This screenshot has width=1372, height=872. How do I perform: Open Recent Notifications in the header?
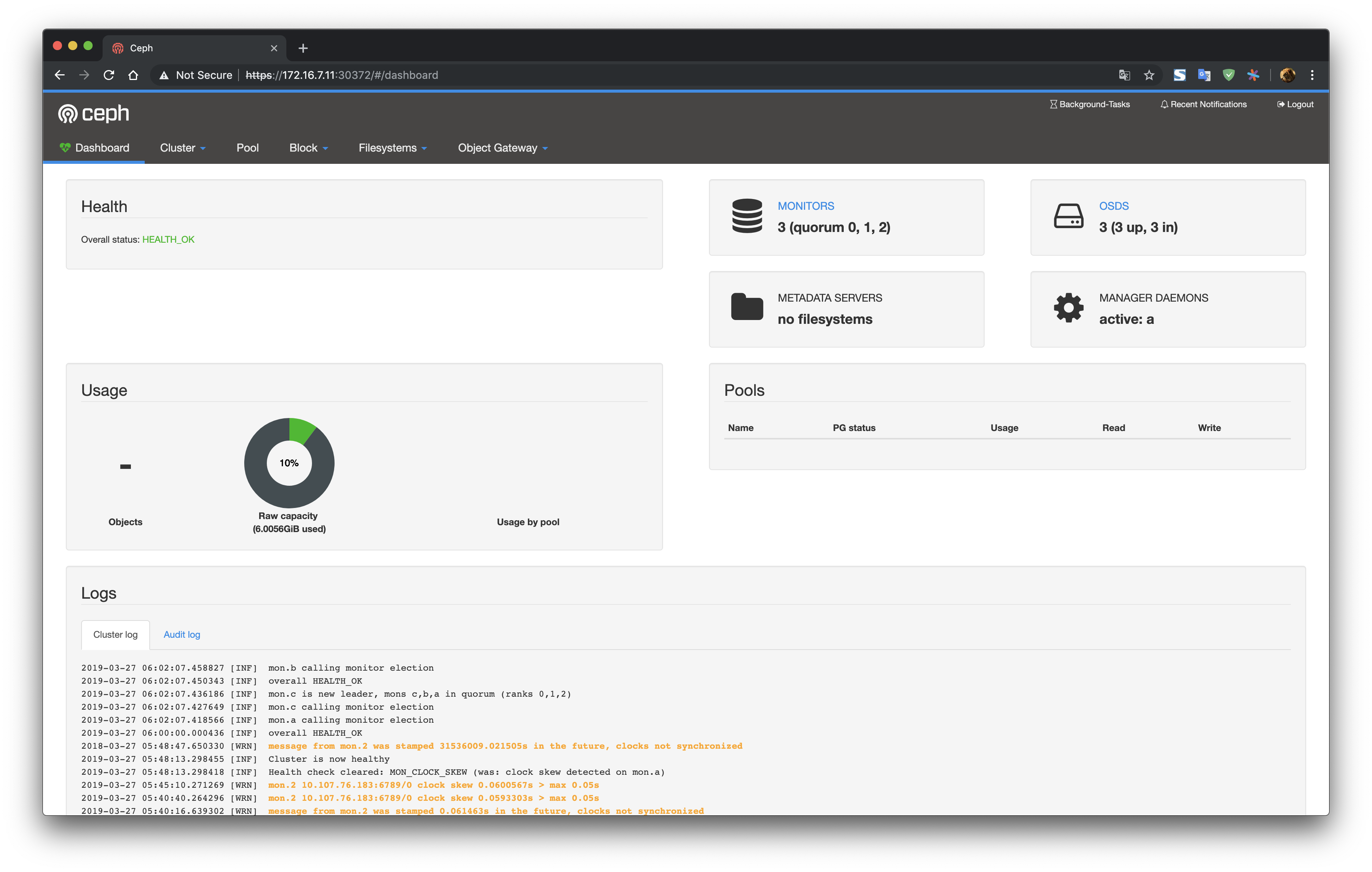click(1204, 104)
